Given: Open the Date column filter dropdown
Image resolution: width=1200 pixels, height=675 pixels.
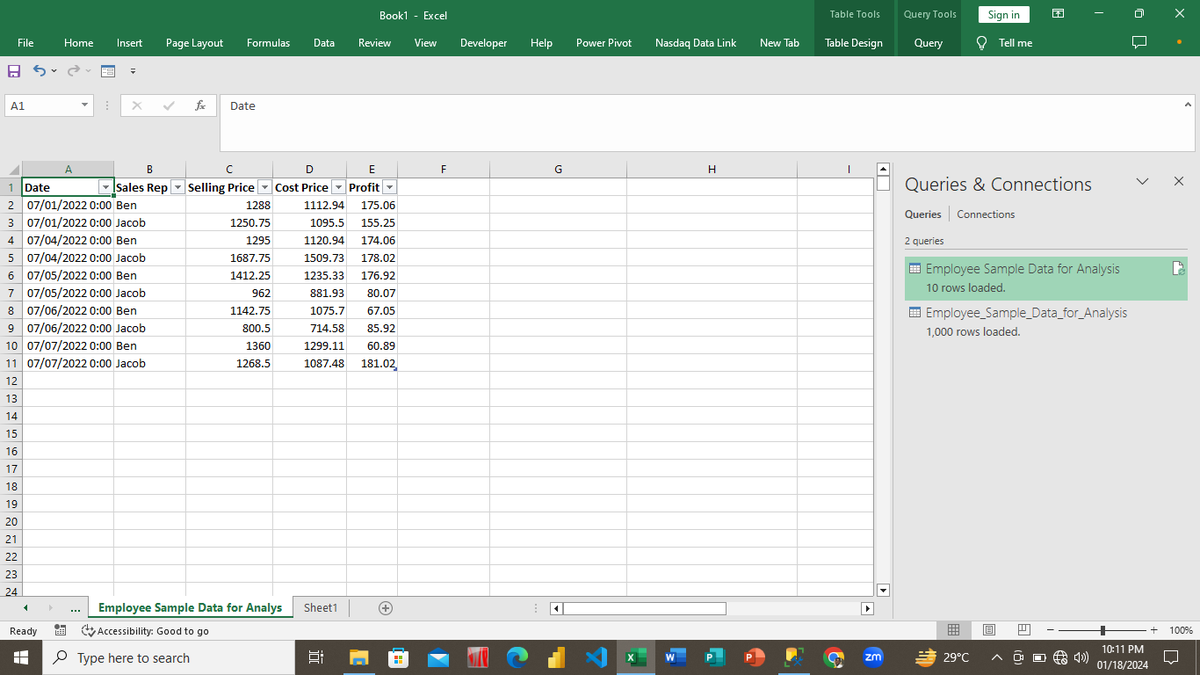Looking at the screenshot, I should pos(106,188).
